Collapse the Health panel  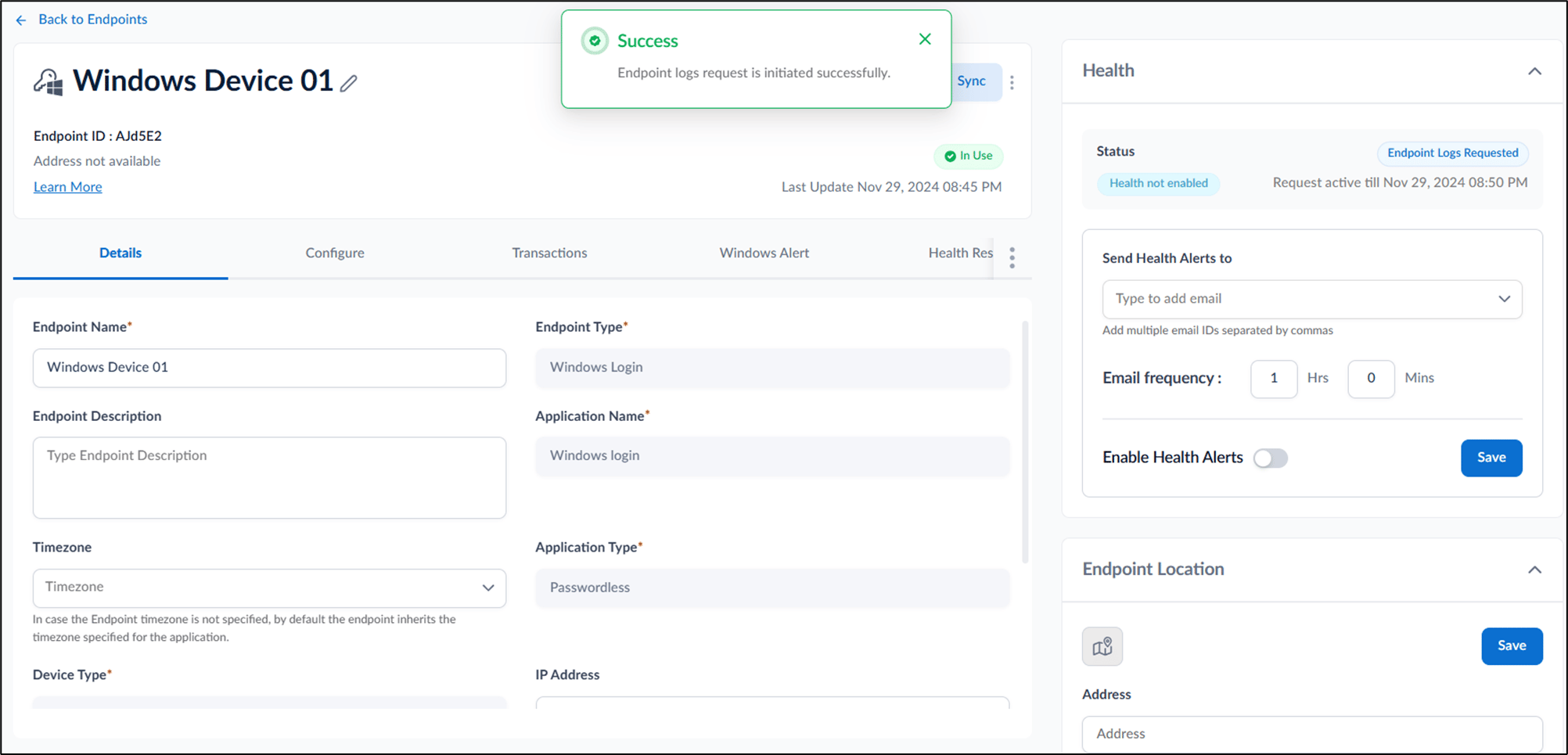[x=1534, y=71]
